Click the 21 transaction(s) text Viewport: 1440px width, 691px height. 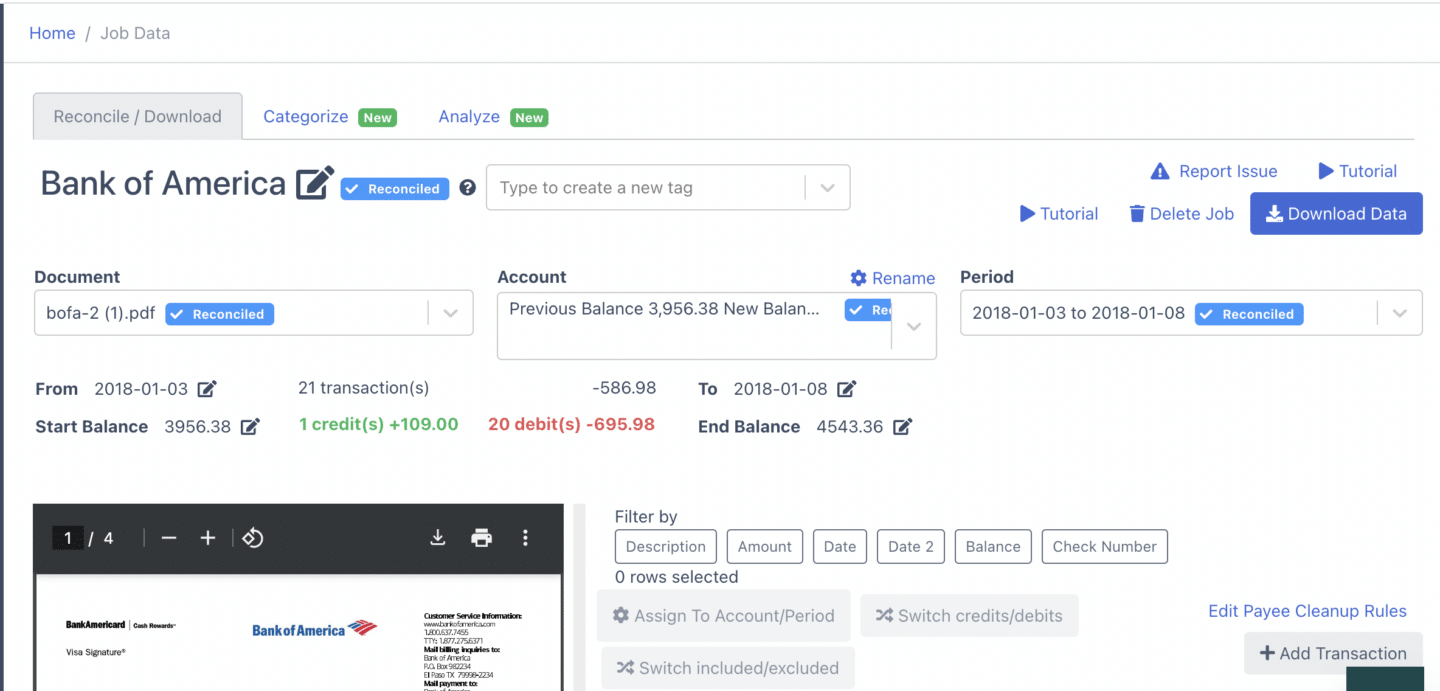pos(364,388)
